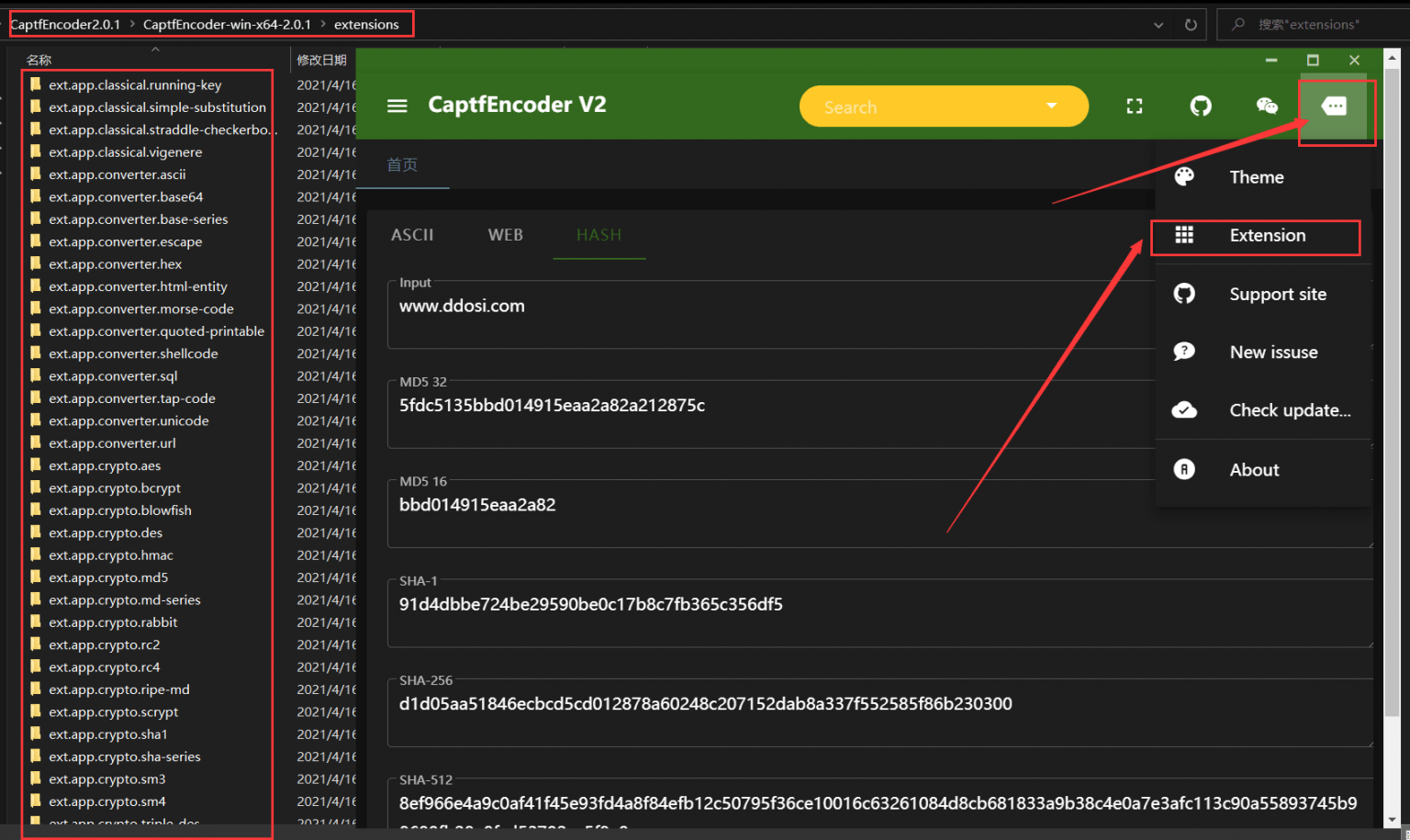Open the Theme palette icon
Viewport: 1410px width, 840px height.
tap(1184, 176)
